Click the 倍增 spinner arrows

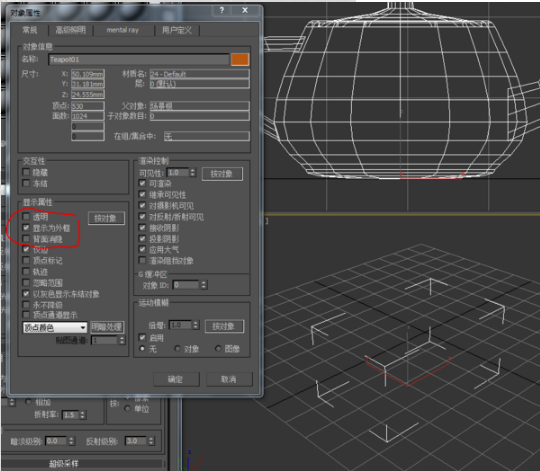point(196,325)
